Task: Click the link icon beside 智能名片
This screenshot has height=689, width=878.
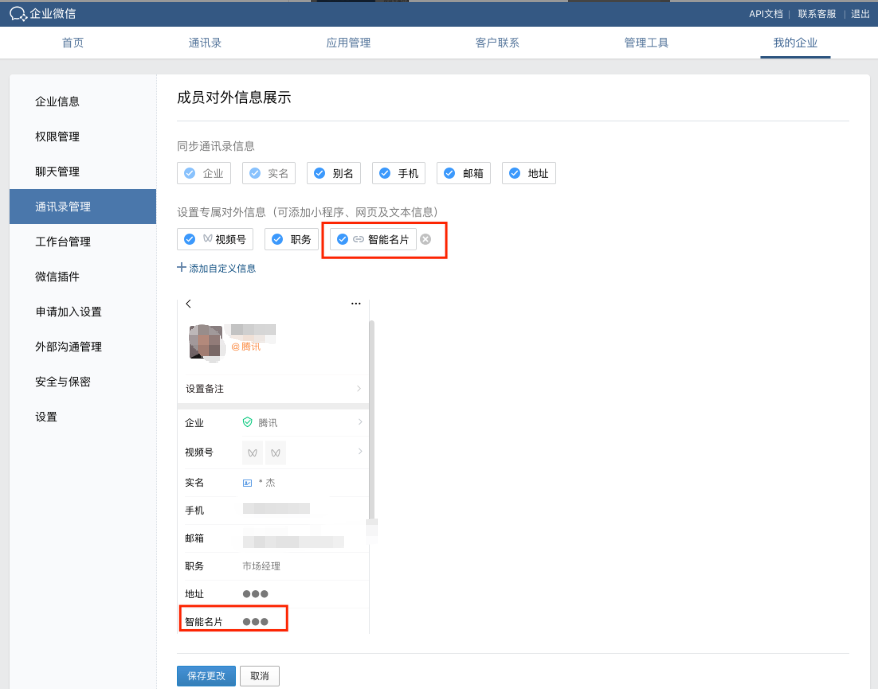Action: (358, 239)
